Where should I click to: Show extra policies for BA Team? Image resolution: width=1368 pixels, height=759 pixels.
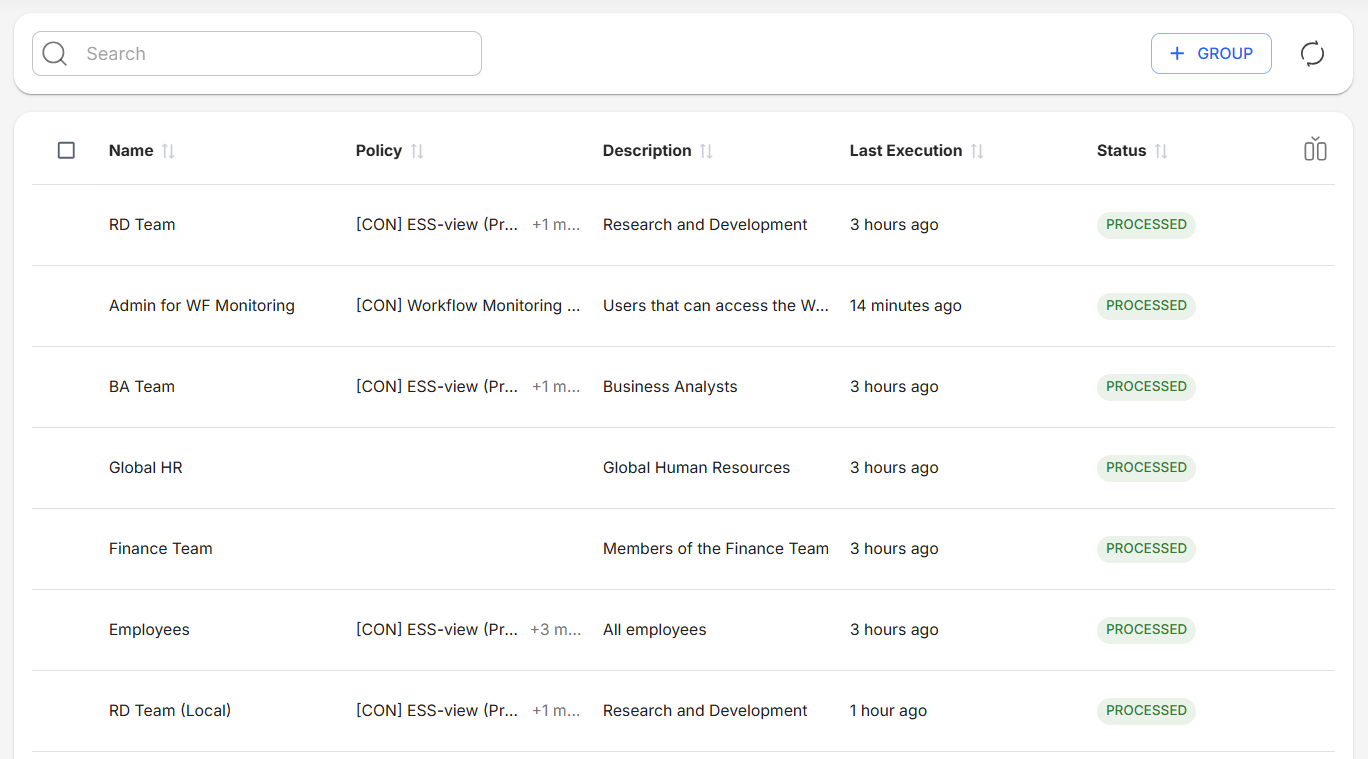point(555,387)
